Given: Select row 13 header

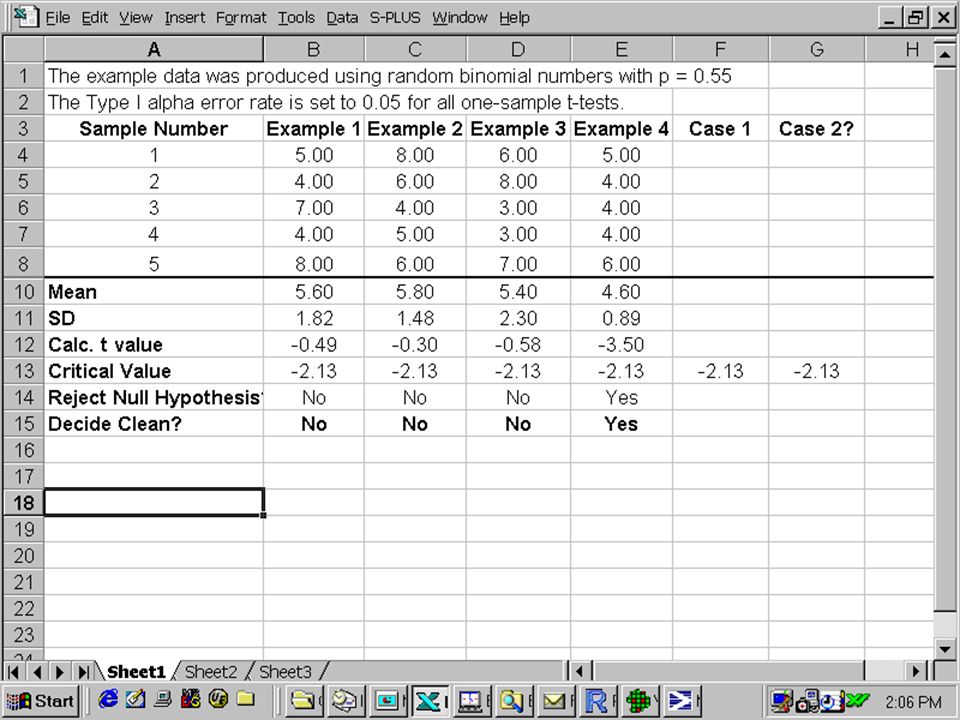Looking at the screenshot, I should (x=23, y=371).
